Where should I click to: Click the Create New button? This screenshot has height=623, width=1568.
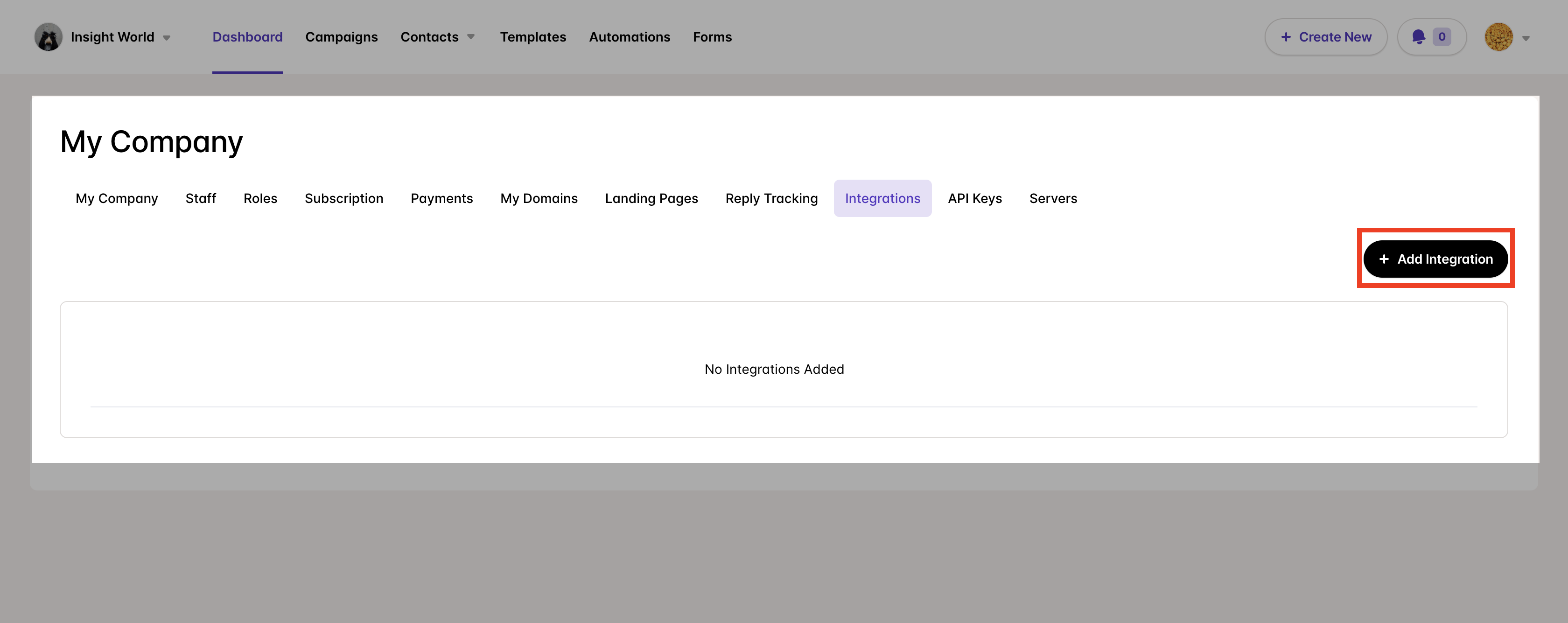(1326, 37)
